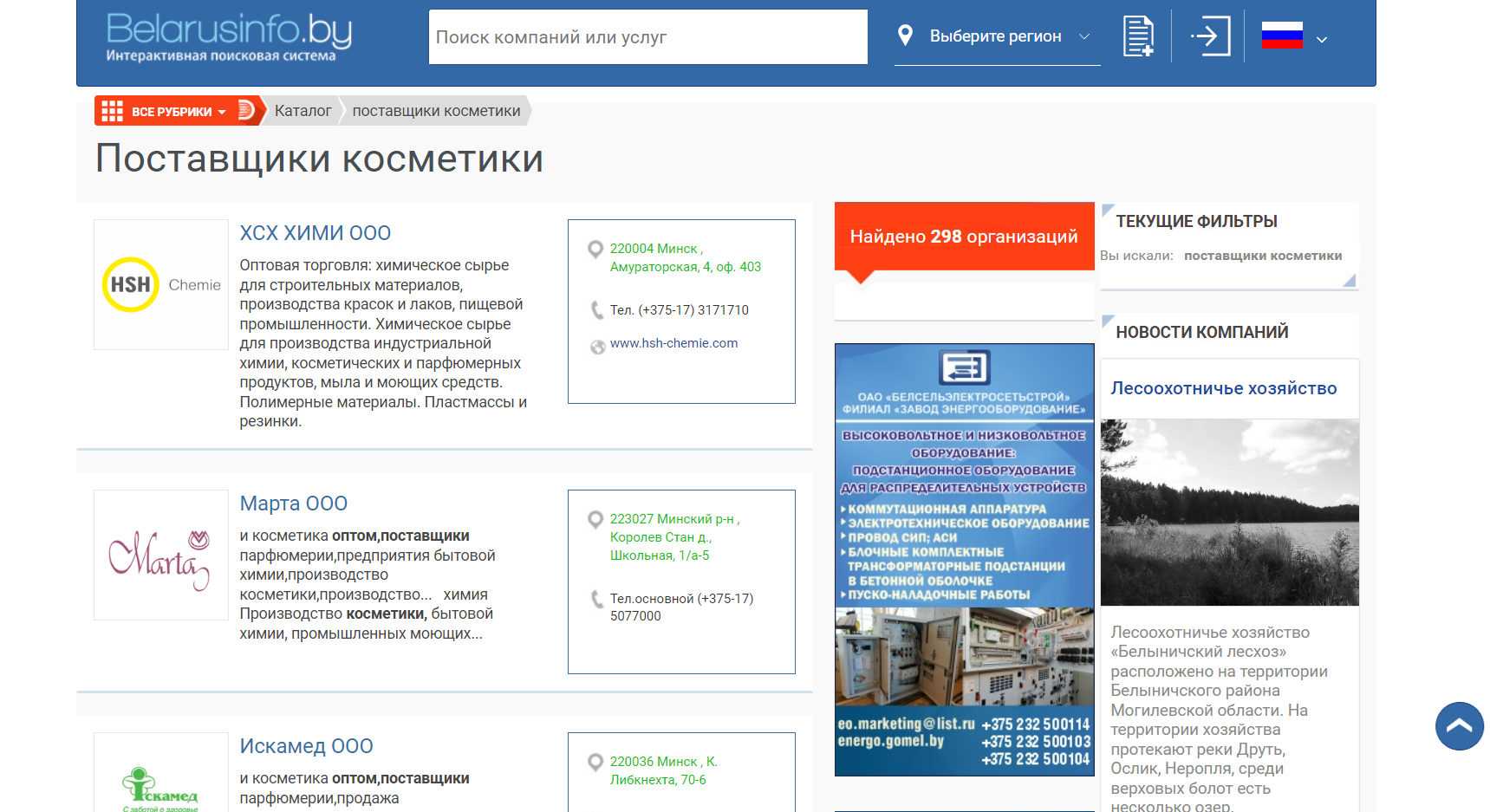Click the Marta logo thumbnail

point(161,555)
